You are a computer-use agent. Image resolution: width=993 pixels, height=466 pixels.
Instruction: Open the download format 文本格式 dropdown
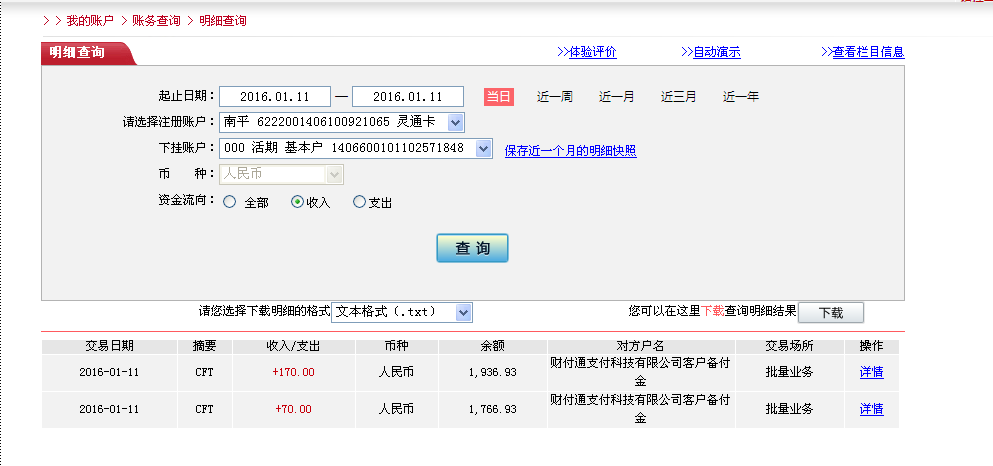tap(463, 312)
